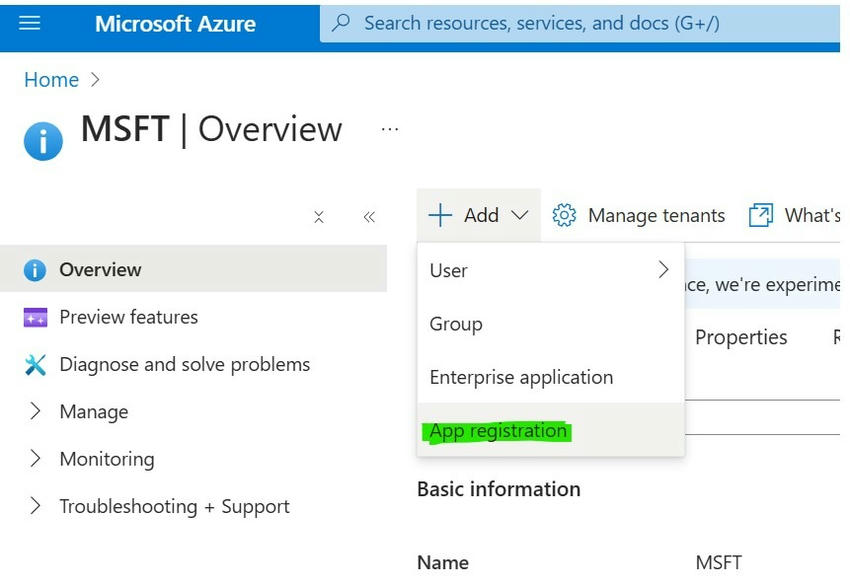This screenshot has width=850, height=587.
Task: Switch to the Properties tab
Action: pos(741,338)
